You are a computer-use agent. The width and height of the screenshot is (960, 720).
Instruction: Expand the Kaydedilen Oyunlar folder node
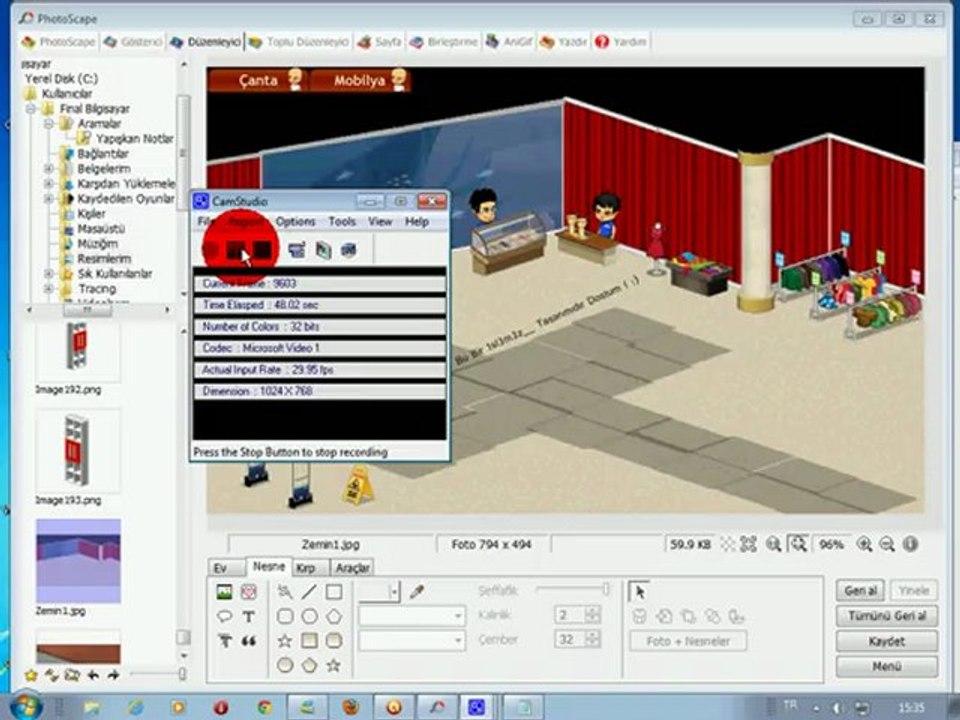pos(49,198)
